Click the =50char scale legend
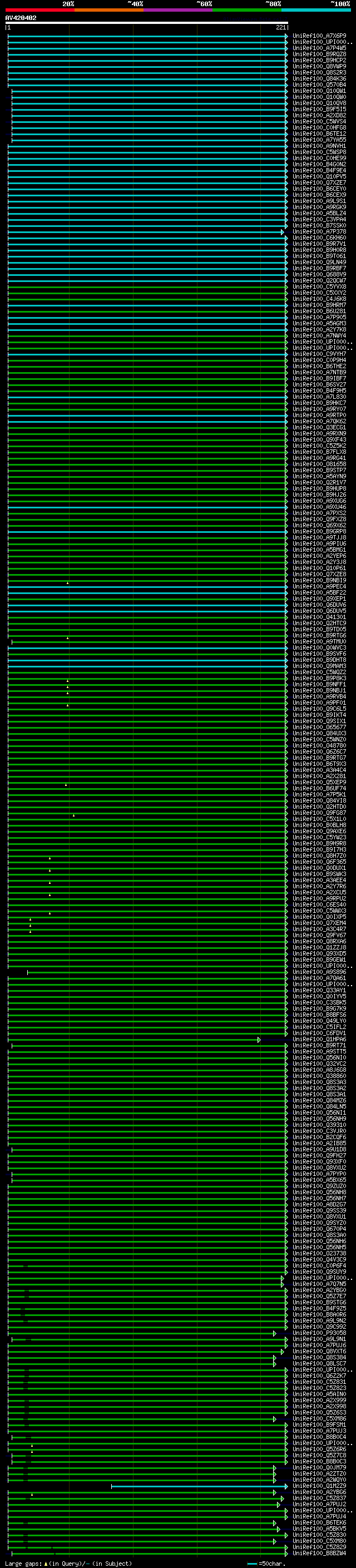This screenshot has height=1568, width=356. pos(266,1563)
